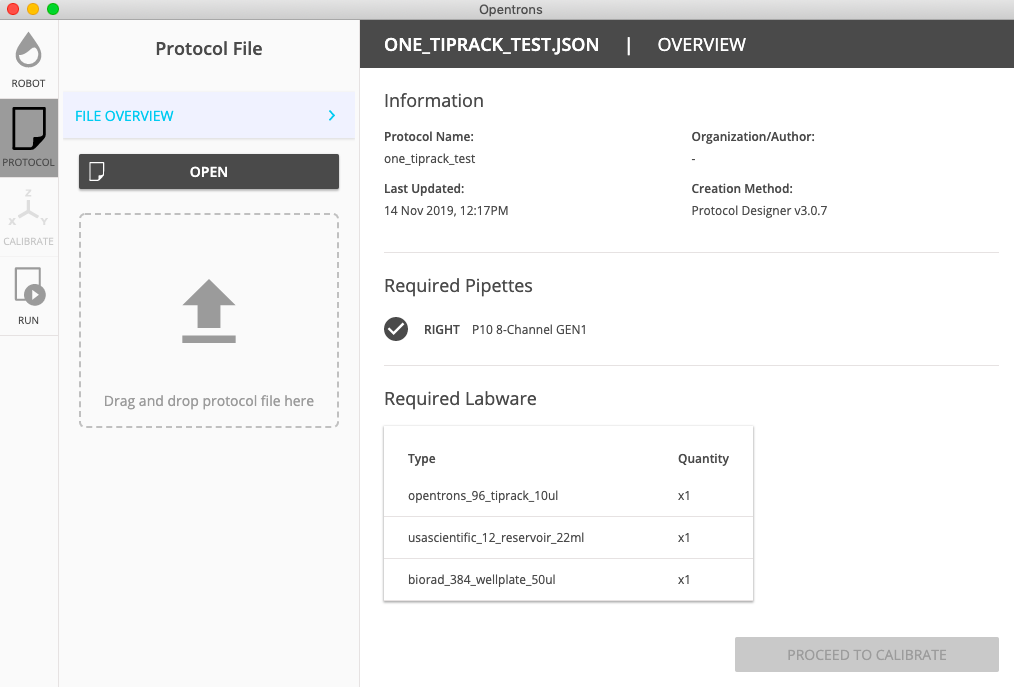The height and width of the screenshot is (687, 1014).
Task: Click the date 14 Nov 2019, 12:17PM
Action: [x=446, y=211]
